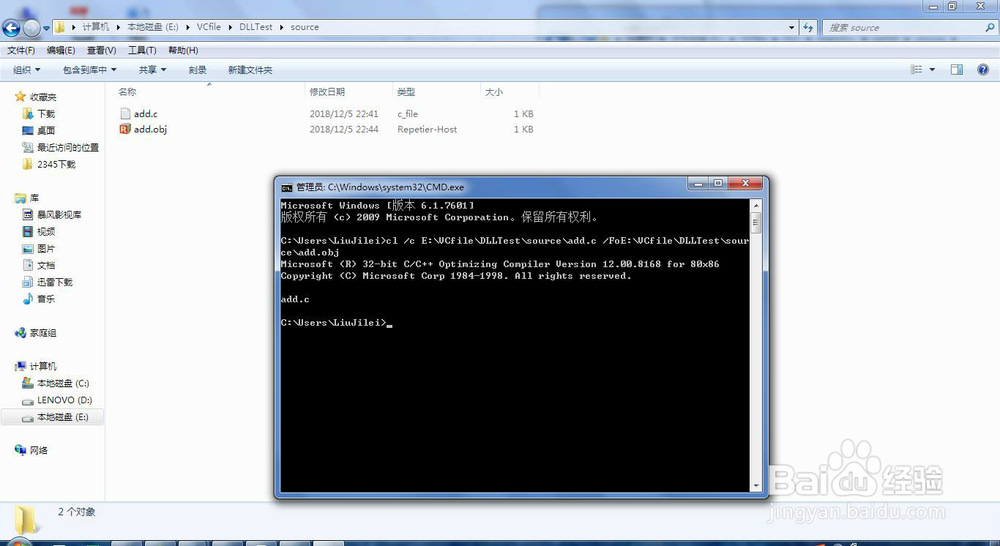
Task: Focus the 搜索 source search box
Action: click(902, 27)
